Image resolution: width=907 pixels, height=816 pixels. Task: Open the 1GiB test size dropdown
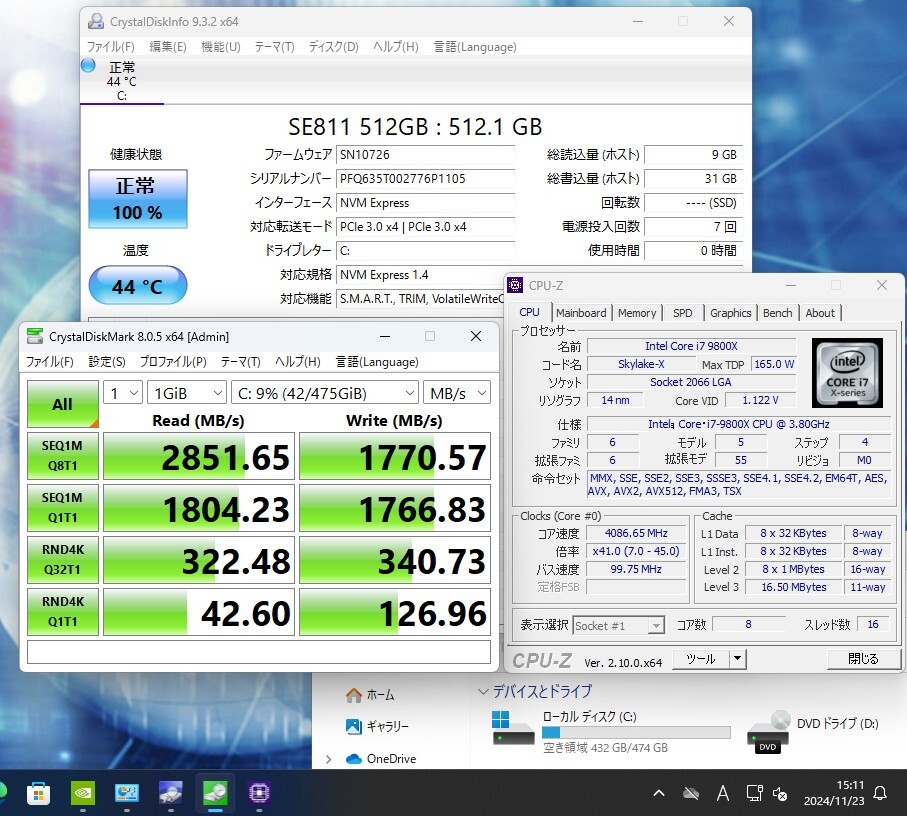(187, 393)
